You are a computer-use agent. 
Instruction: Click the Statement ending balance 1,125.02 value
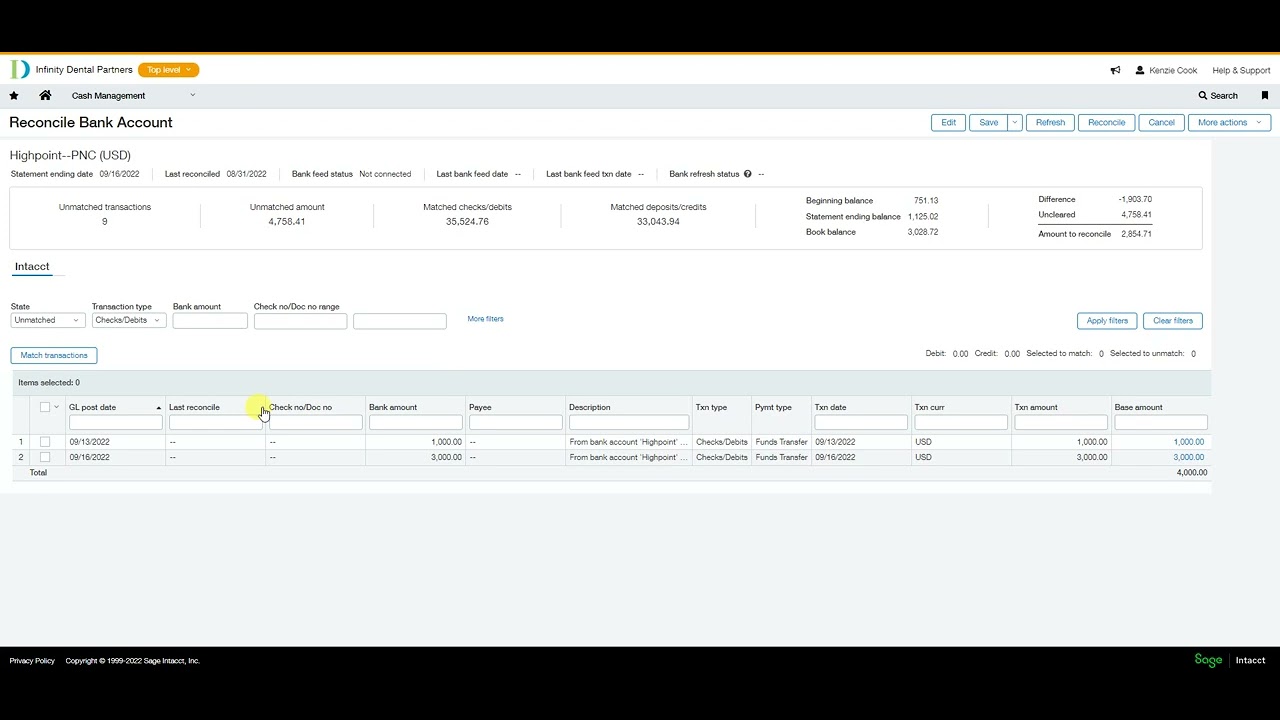[x=923, y=216]
